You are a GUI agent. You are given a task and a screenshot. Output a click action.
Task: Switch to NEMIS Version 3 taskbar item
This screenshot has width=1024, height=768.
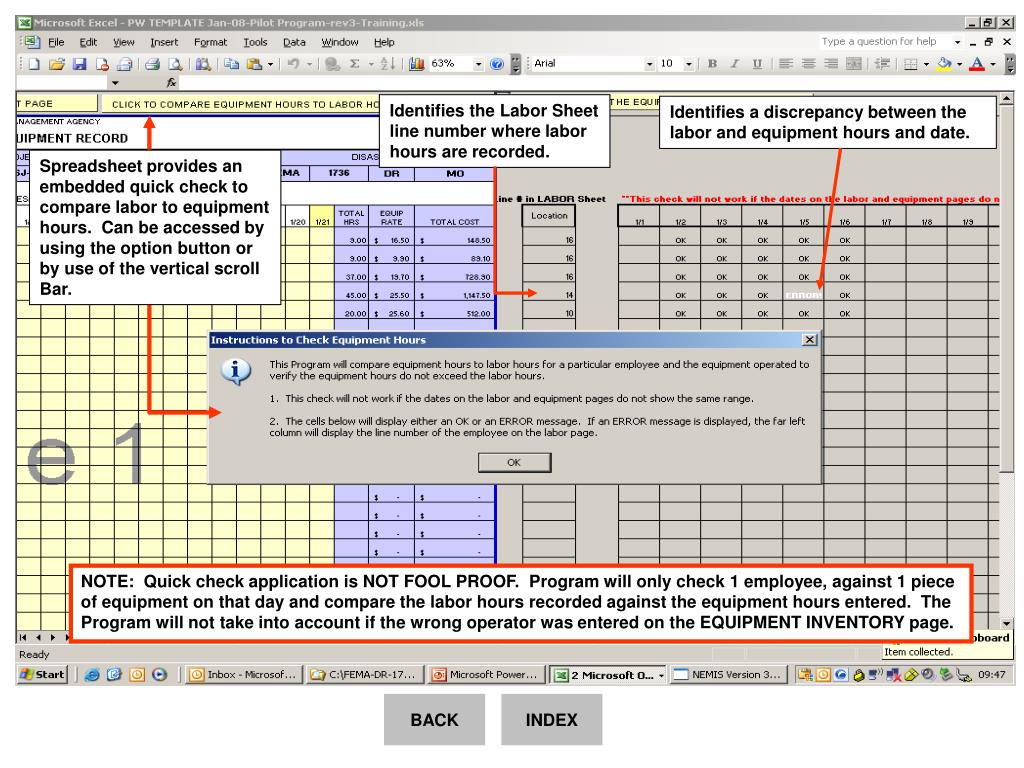(x=728, y=675)
